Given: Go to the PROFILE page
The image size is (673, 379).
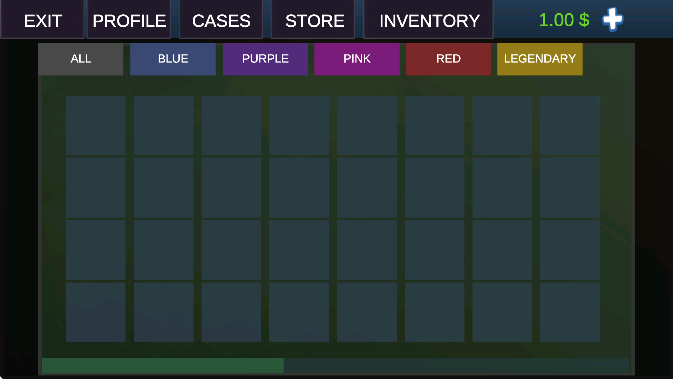Looking at the screenshot, I should (x=129, y=19).
